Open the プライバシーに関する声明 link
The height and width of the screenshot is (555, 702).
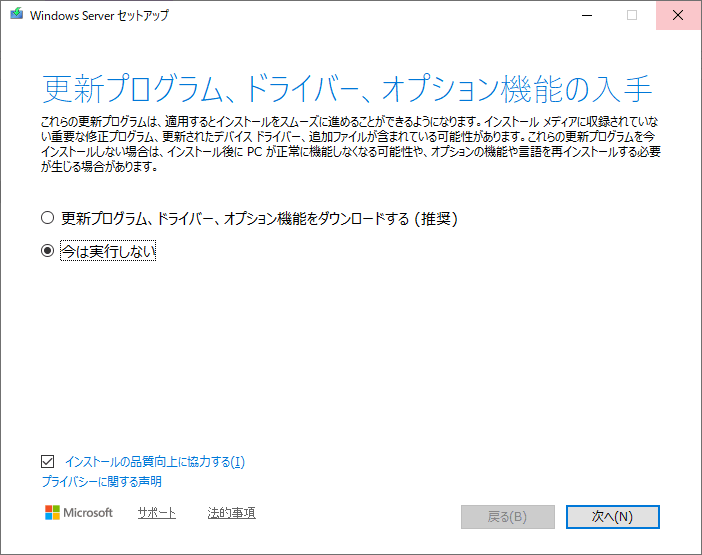101,482
